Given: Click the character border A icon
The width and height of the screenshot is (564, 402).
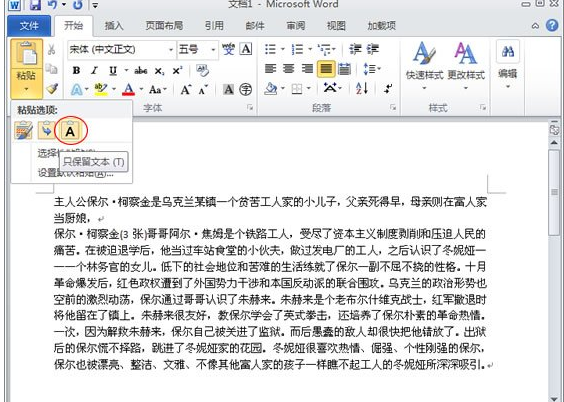Looking at the screenshot, I should pyautogui.click(x=246, y=49).
